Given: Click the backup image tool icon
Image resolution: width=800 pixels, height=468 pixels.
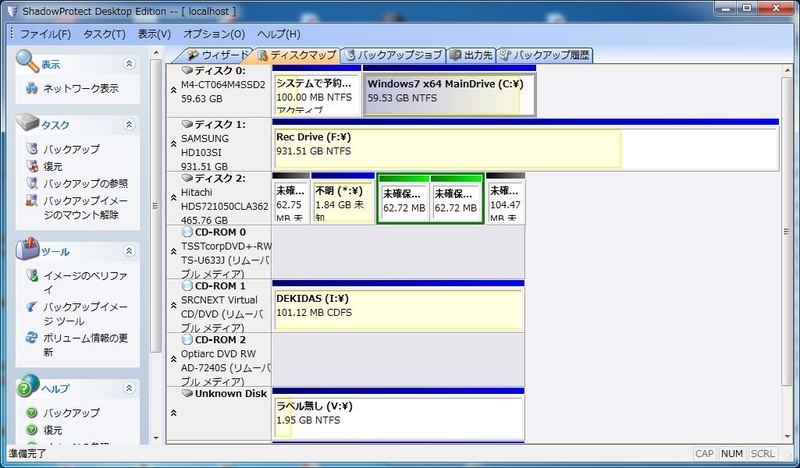Looking at the screenshot, I should 32,307.
